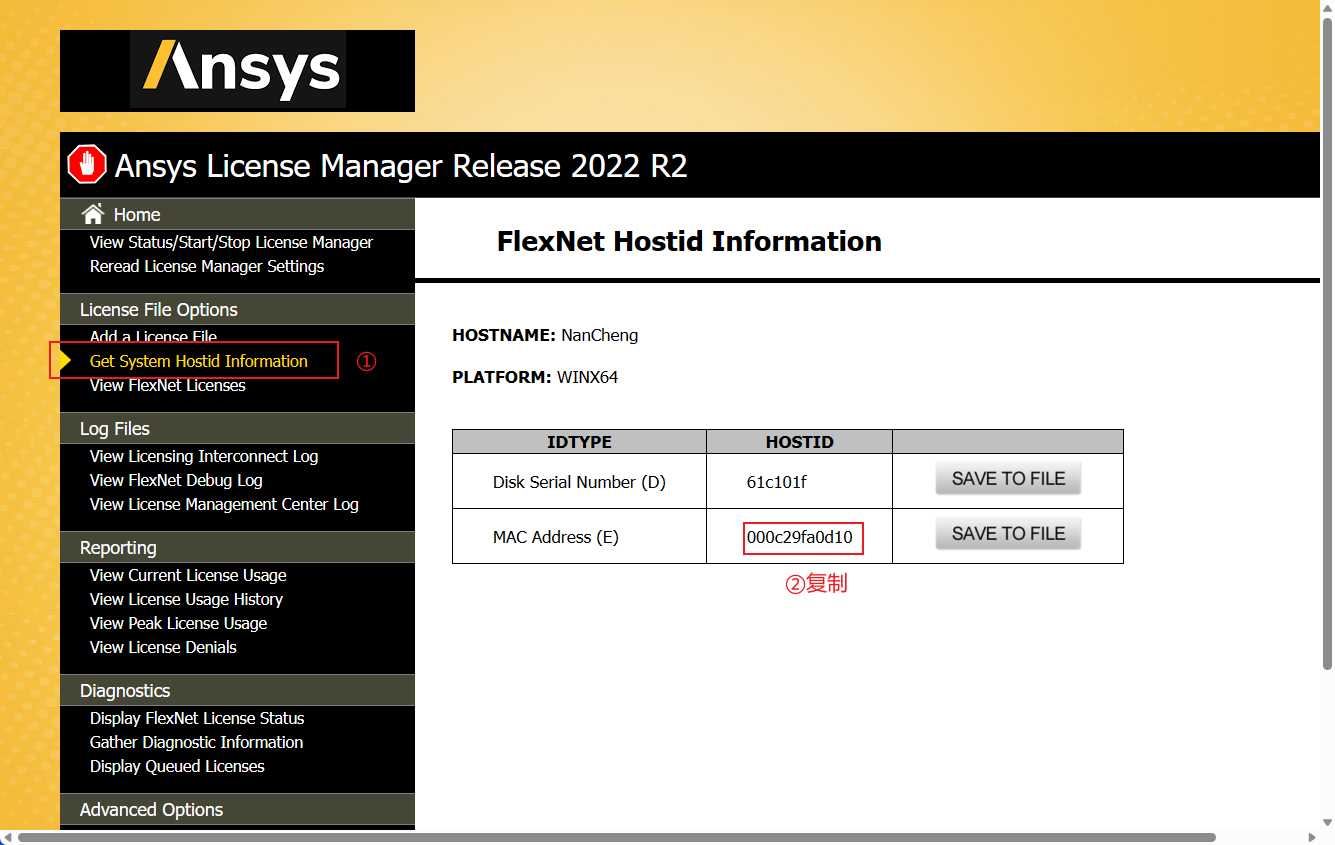
Task: Open Display Queued Licenses
Action: [x=177, y=766]
